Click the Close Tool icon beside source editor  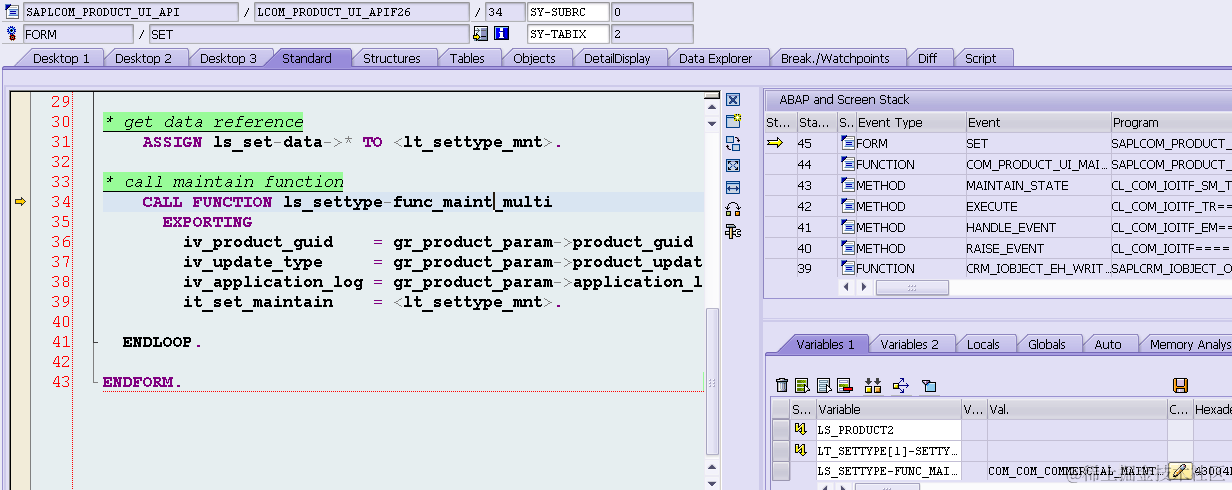click(x=732, y=99)
